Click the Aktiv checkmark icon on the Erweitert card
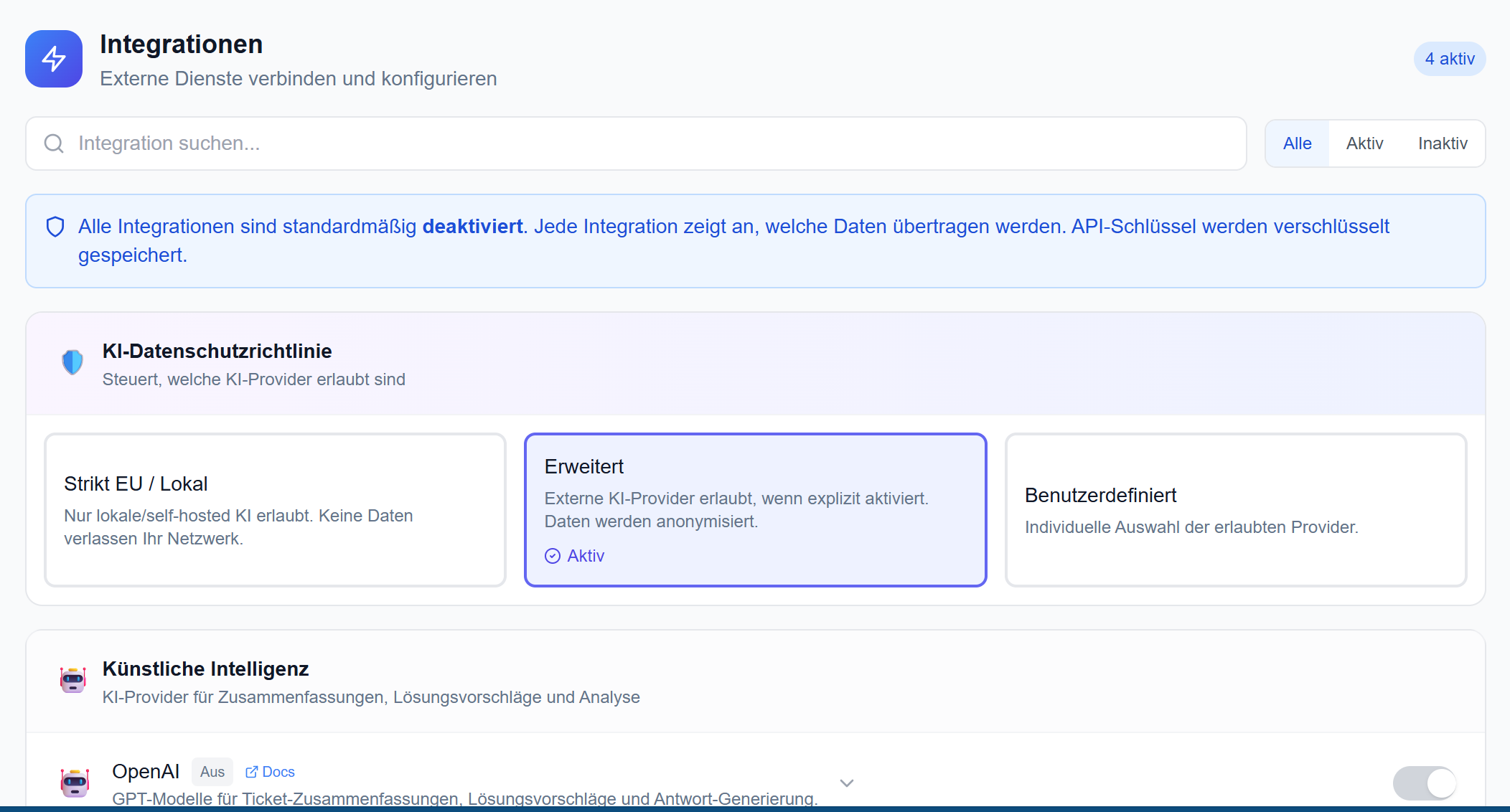The width and height of the screenshot is (1510, 812). pos(552,556)
